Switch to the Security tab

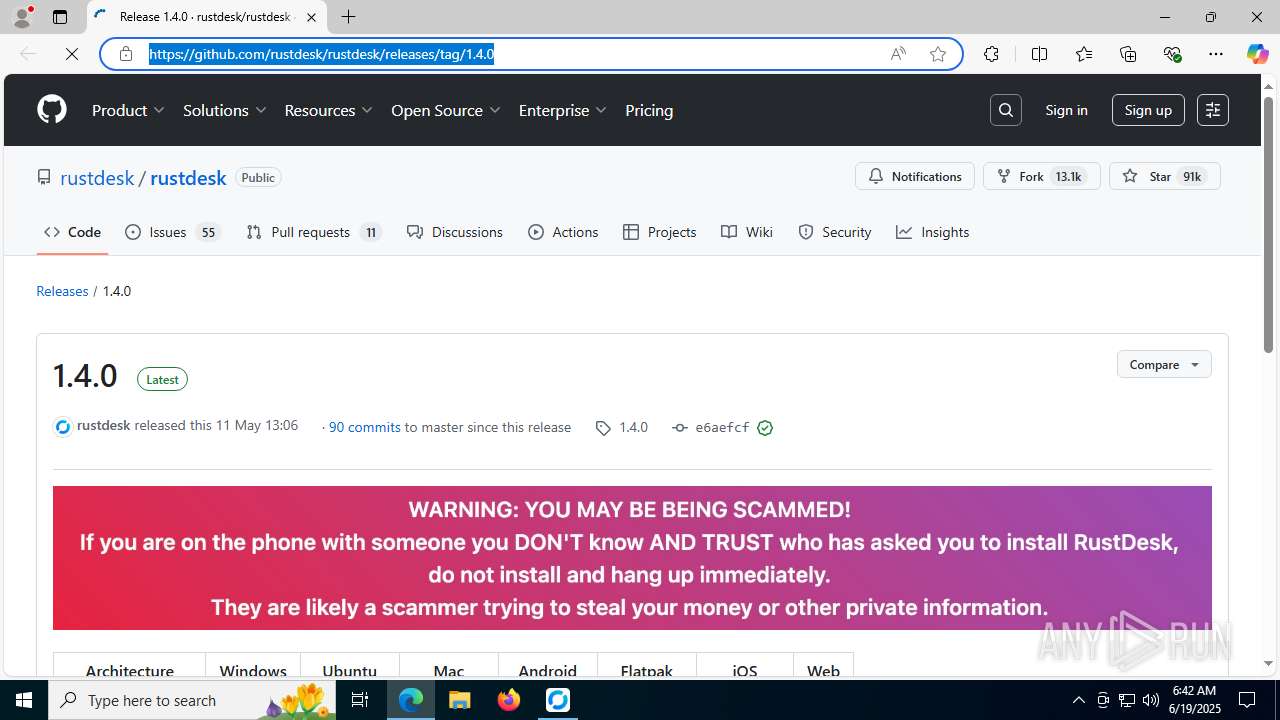tap(835, 232)
